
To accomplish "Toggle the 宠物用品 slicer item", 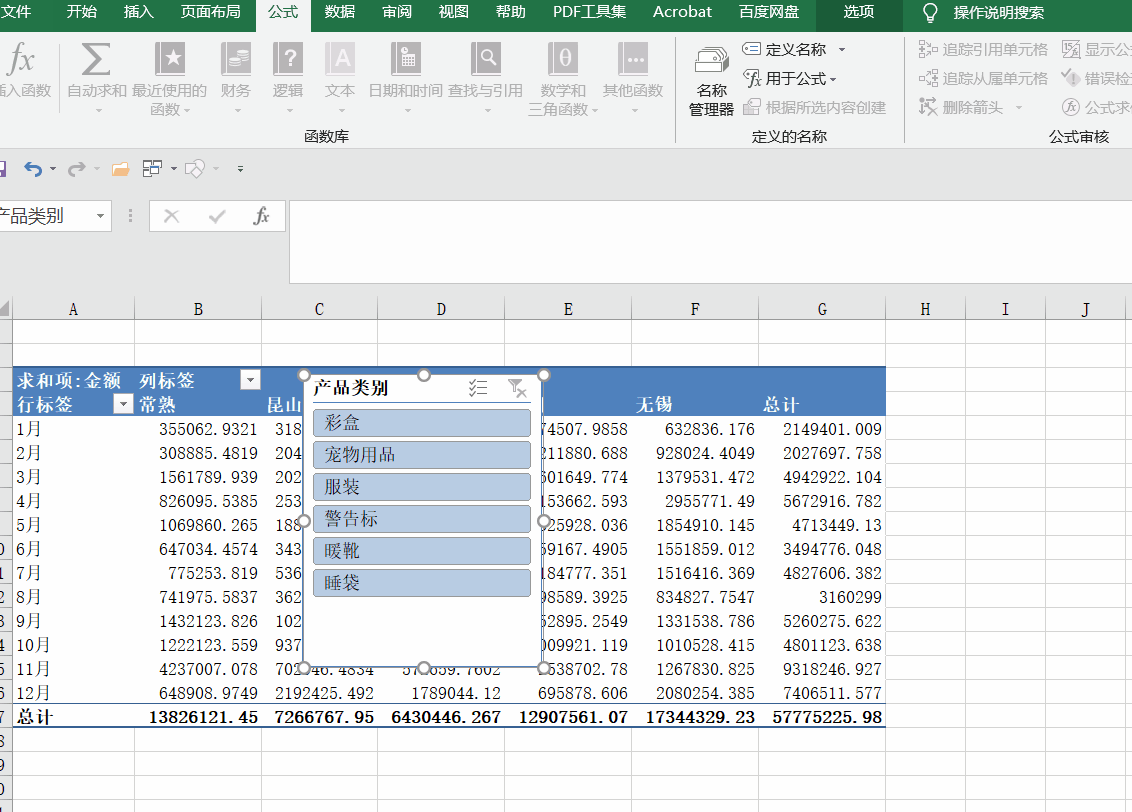I will 422,455.
